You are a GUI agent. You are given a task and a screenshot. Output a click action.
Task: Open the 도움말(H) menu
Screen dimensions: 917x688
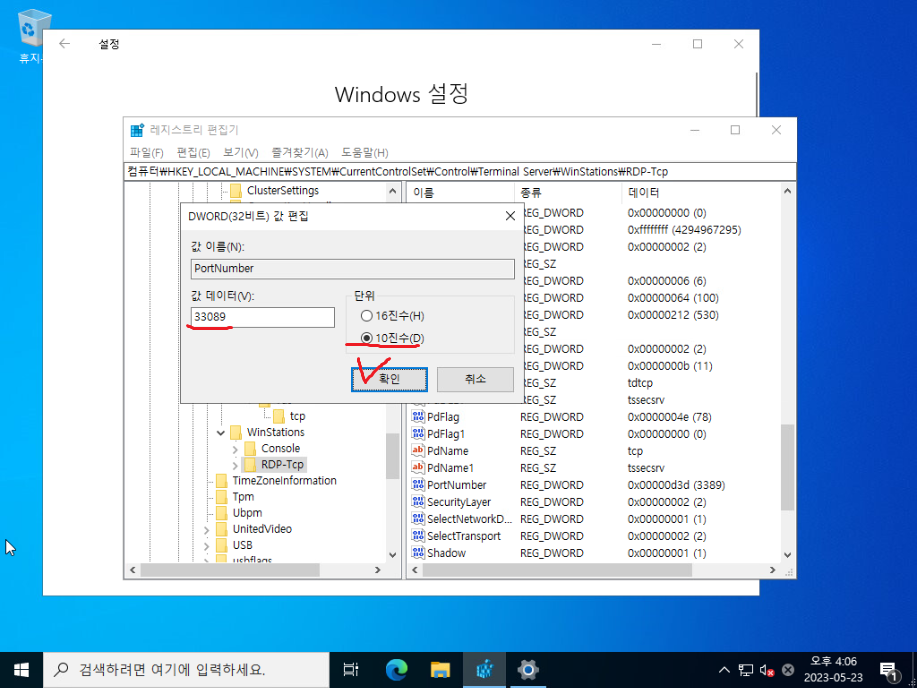364,153
